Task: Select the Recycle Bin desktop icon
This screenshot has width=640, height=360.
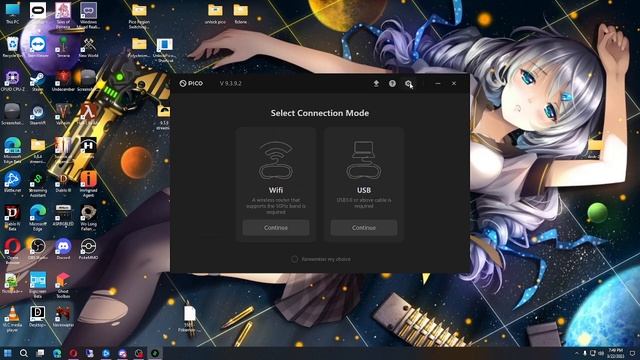Action: pyautogui.click(x=12, y=47)
